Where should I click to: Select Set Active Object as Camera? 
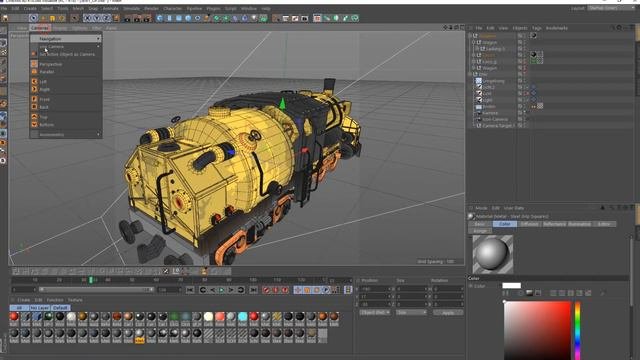click(x=66, y=54)
